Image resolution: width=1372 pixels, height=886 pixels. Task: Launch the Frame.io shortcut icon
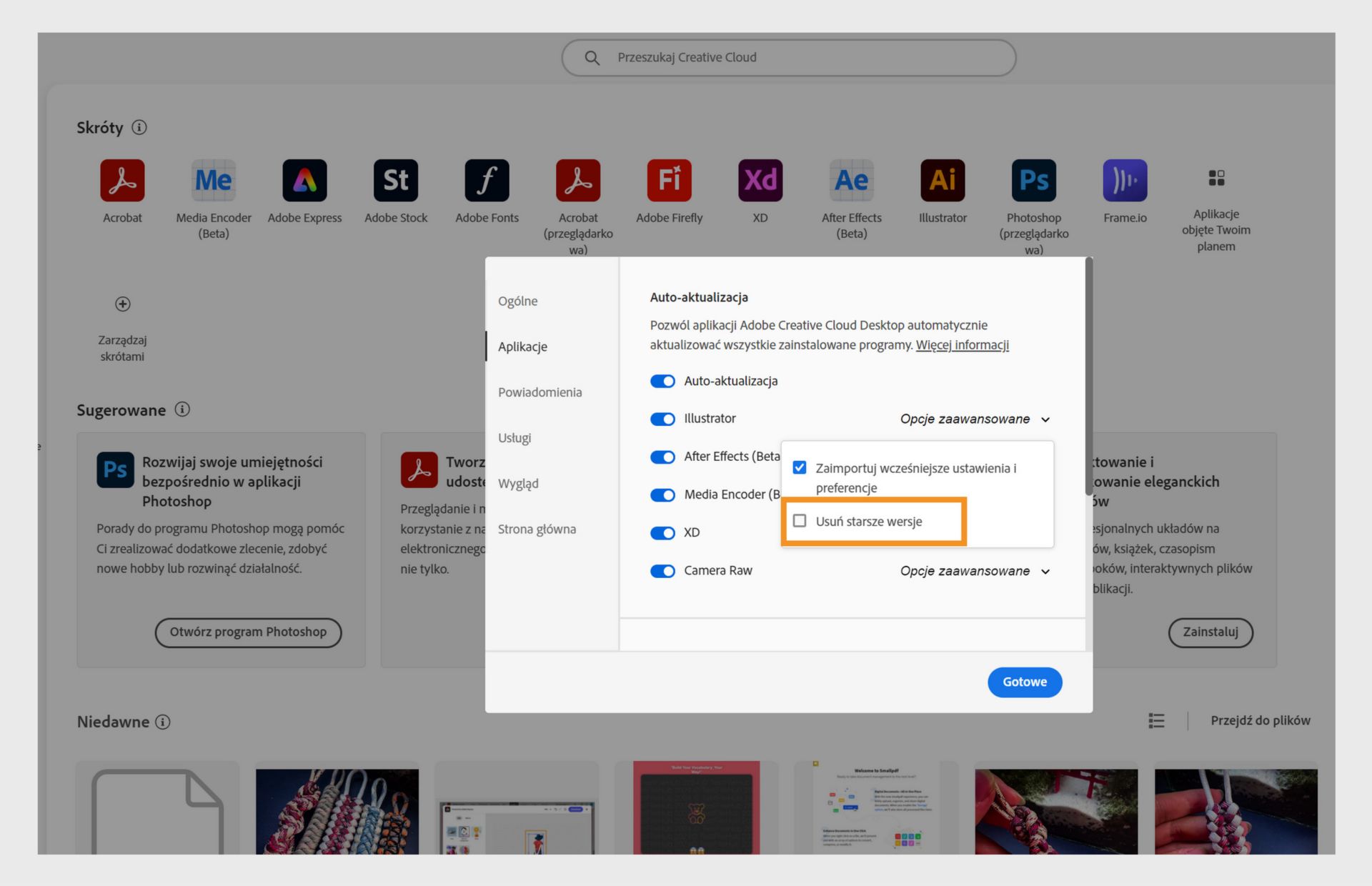(x=1125, y=180)
